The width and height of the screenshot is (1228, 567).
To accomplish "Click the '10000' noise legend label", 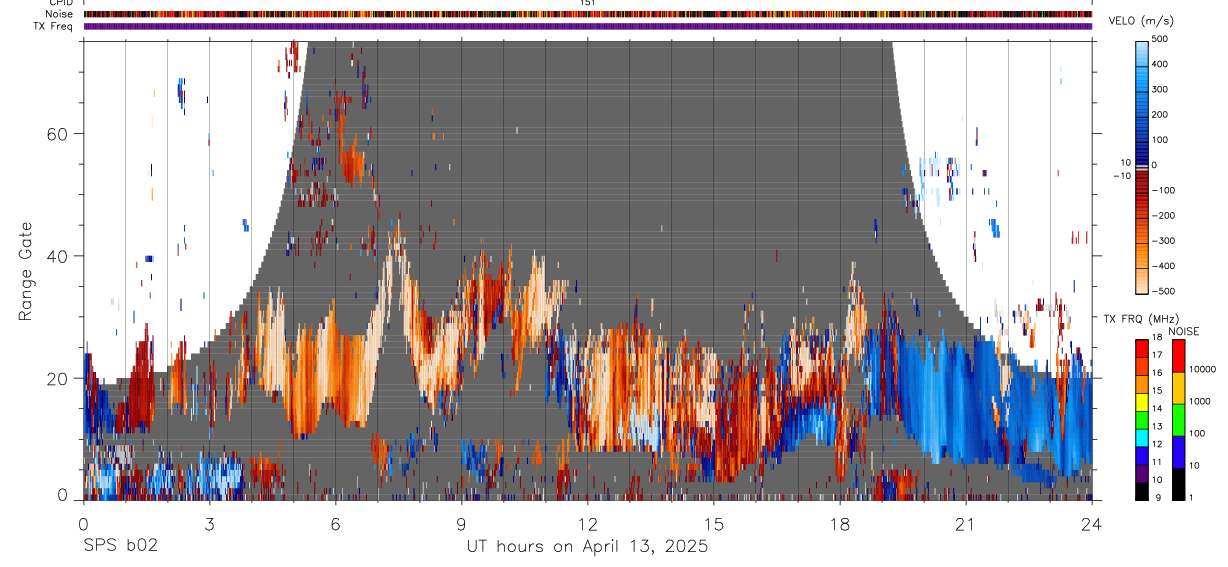I will tap(1203, 369).
